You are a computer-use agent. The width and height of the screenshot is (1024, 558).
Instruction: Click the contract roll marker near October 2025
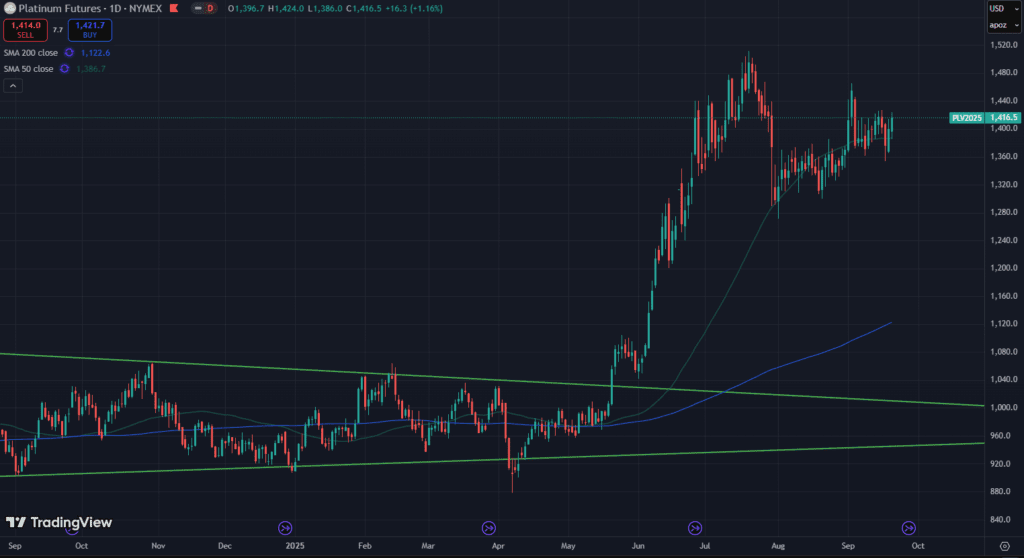point(909,527)
